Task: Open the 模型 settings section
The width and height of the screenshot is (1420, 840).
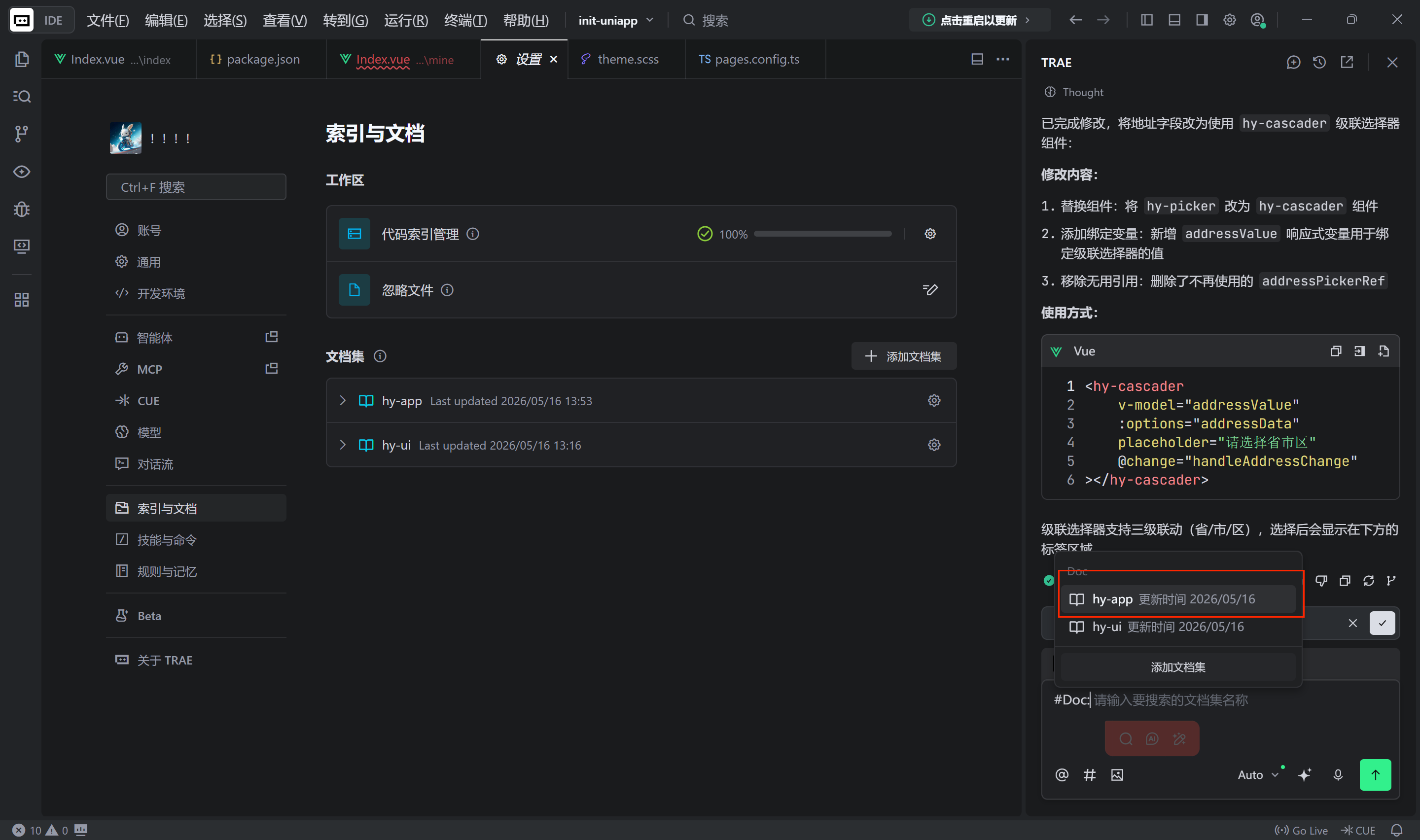Action: (196, 432)
